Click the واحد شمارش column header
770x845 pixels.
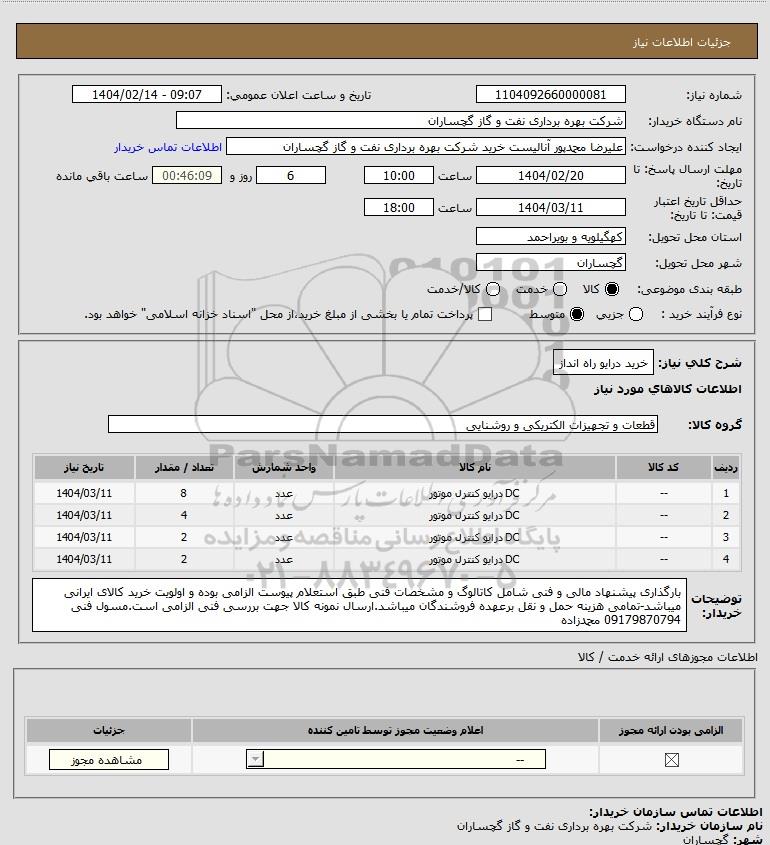(284, 467)
